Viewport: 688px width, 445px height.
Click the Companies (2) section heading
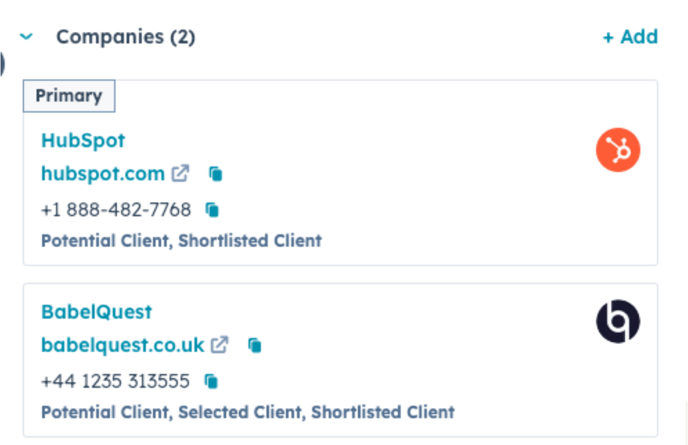pyautogui.click(x=125, y=37)
